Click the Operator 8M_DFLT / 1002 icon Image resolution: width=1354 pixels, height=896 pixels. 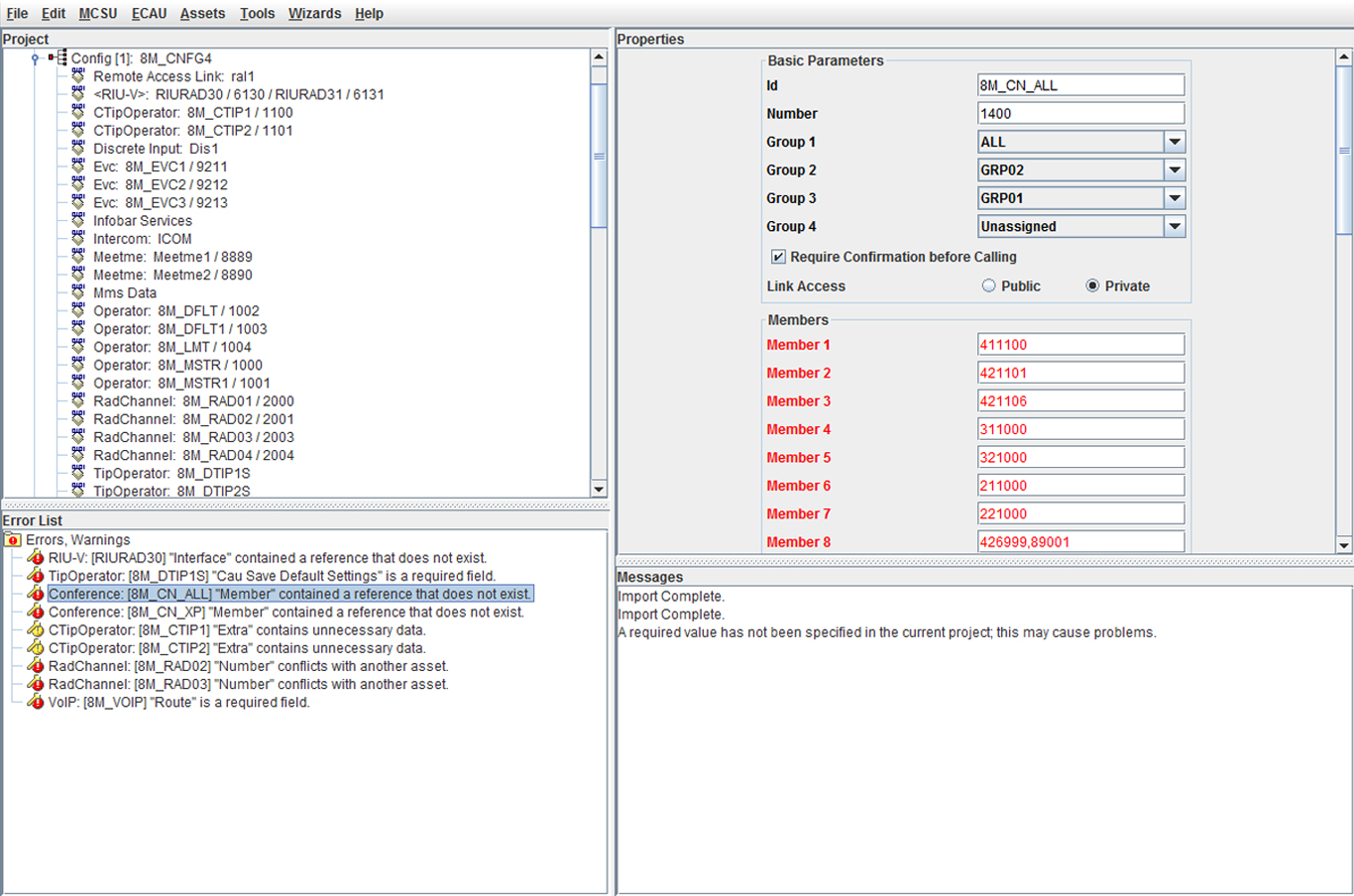click(x=78, y=310)
